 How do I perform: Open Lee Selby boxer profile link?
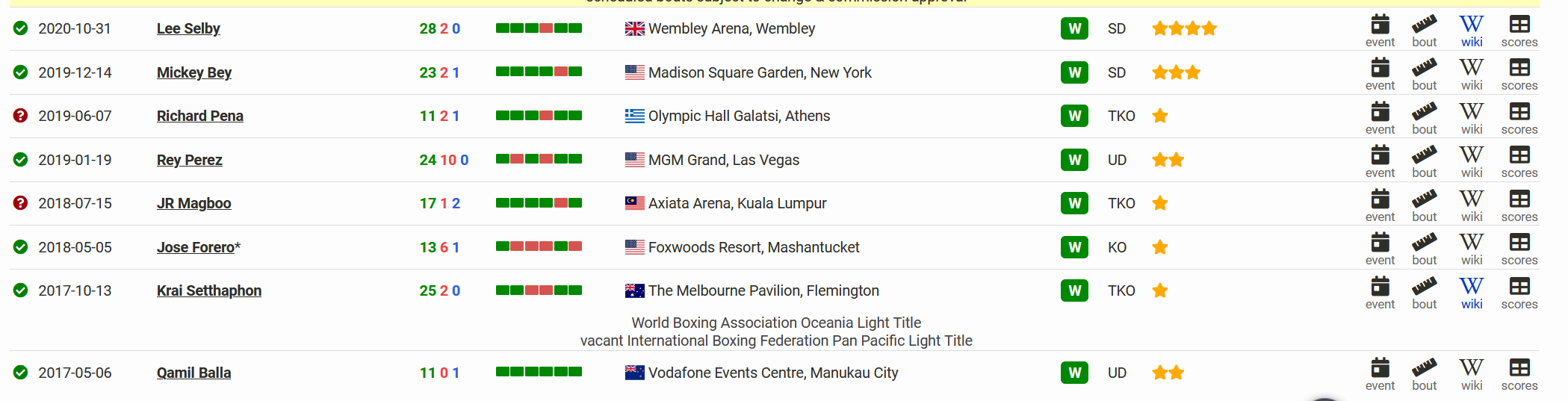(x=188, y=28)
